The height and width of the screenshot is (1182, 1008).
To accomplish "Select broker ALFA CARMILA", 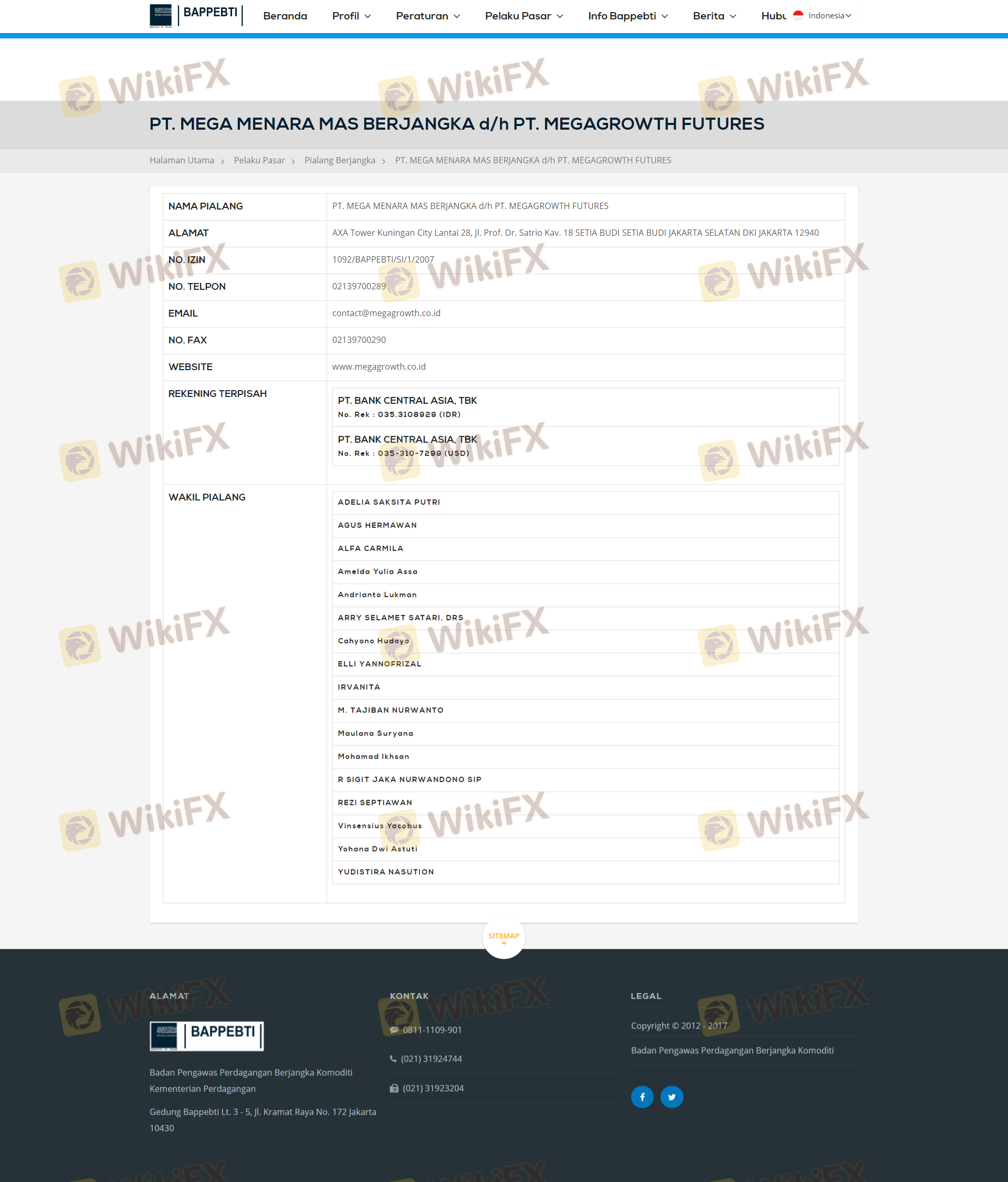I will point(585,549).
